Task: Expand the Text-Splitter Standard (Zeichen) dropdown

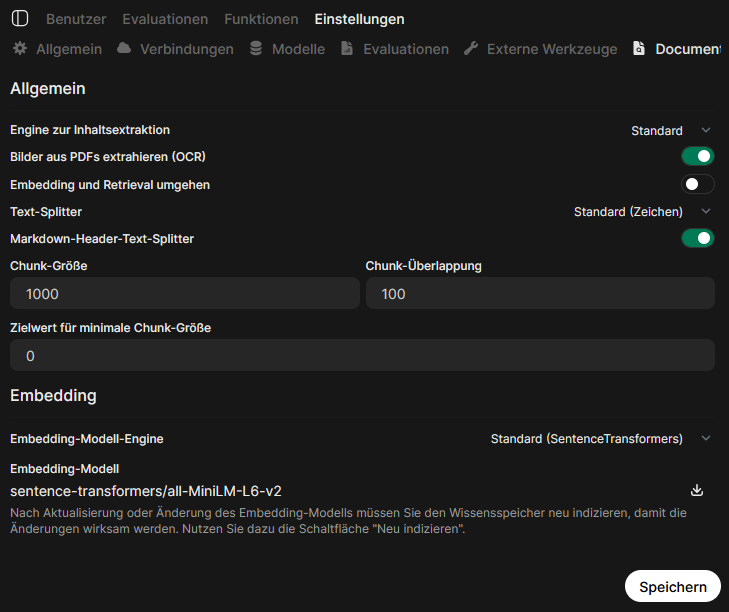Action: [x=641, y=211]
